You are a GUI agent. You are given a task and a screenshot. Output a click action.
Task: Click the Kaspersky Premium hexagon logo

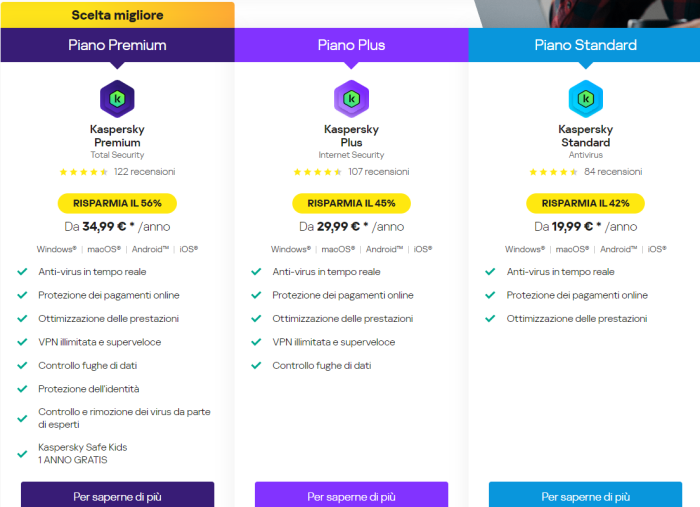[117, 98]
